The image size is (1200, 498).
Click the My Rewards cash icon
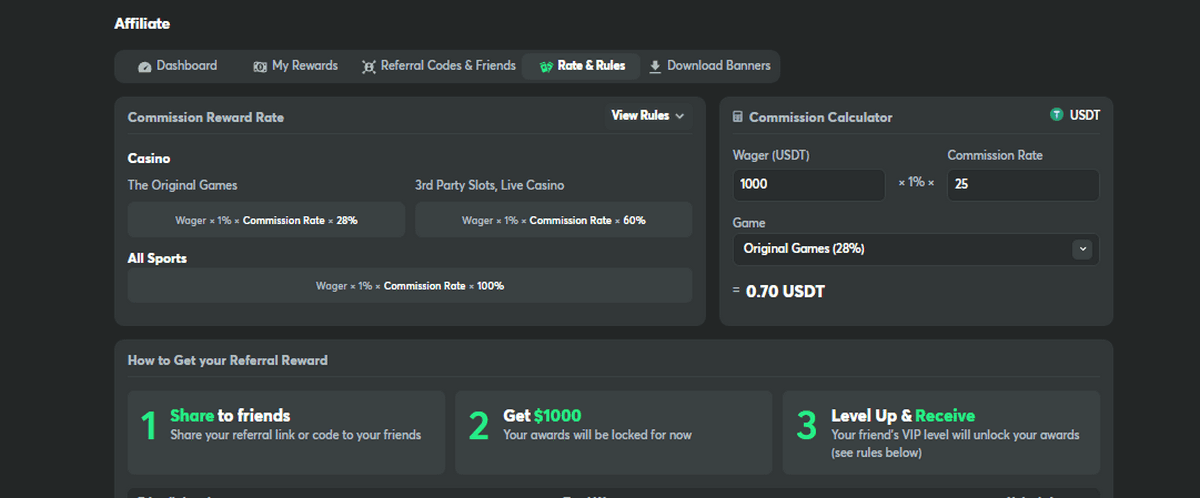[x=260, y=67]
